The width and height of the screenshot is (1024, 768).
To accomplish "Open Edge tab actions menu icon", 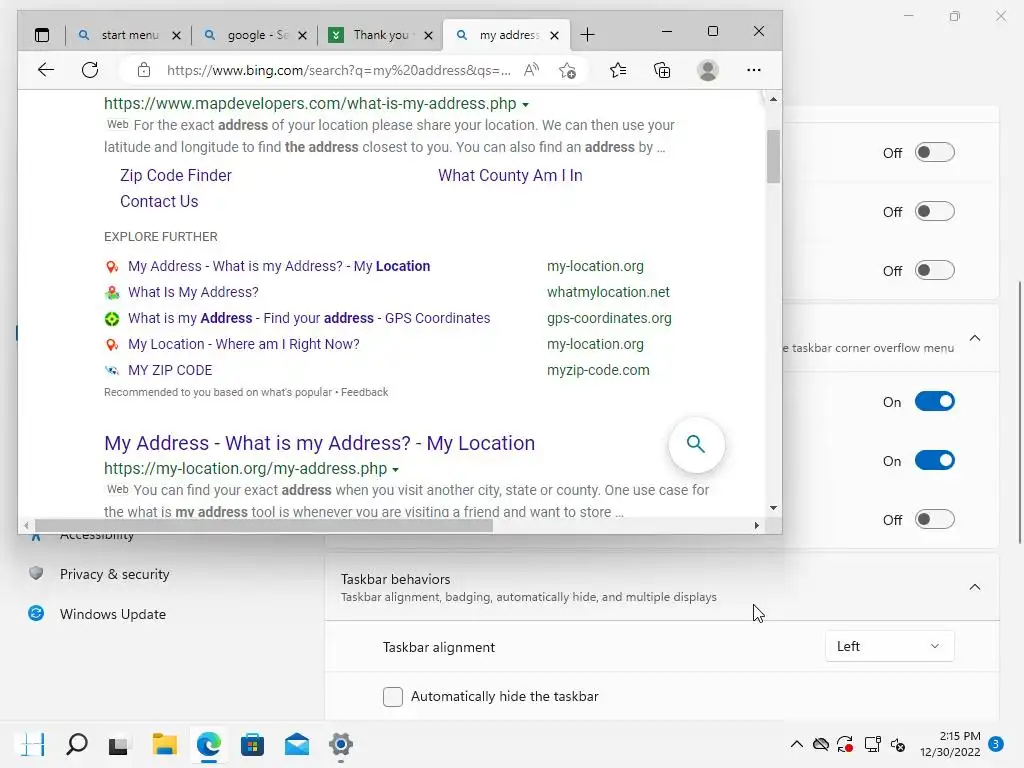I will point(42,35).
